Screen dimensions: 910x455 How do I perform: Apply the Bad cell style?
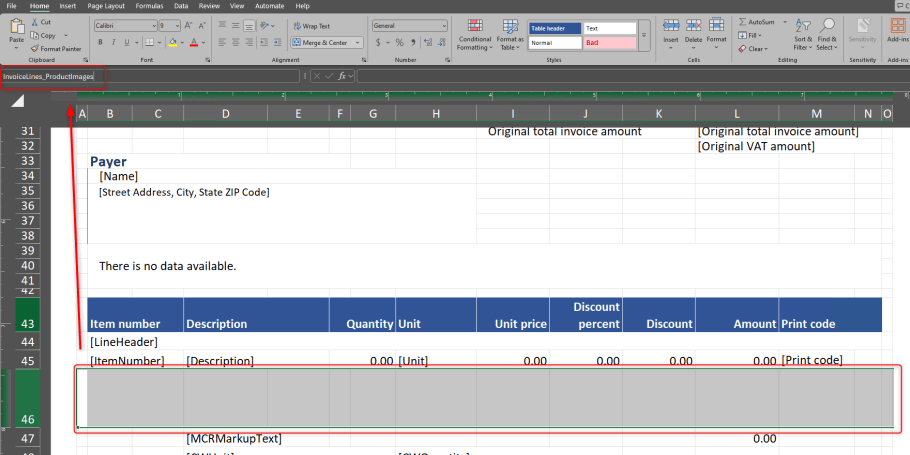click(x=608, y=43)
